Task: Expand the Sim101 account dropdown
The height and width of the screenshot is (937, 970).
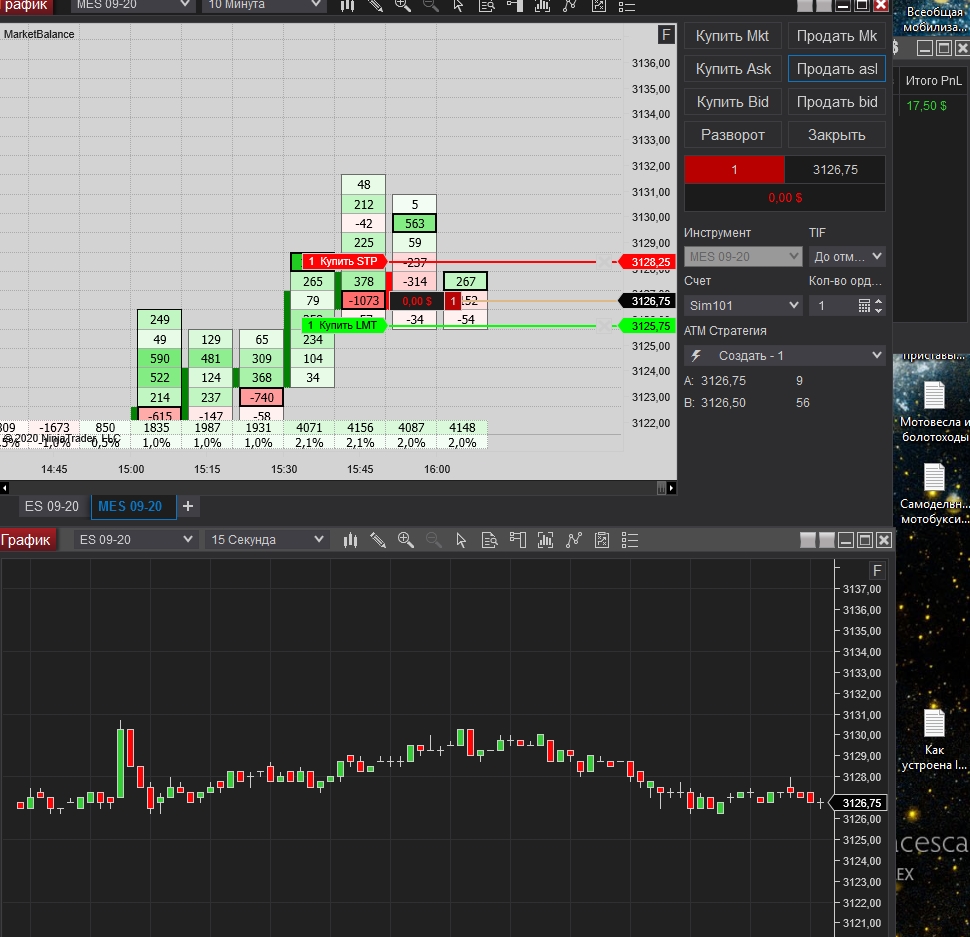Action: point(743,306)
